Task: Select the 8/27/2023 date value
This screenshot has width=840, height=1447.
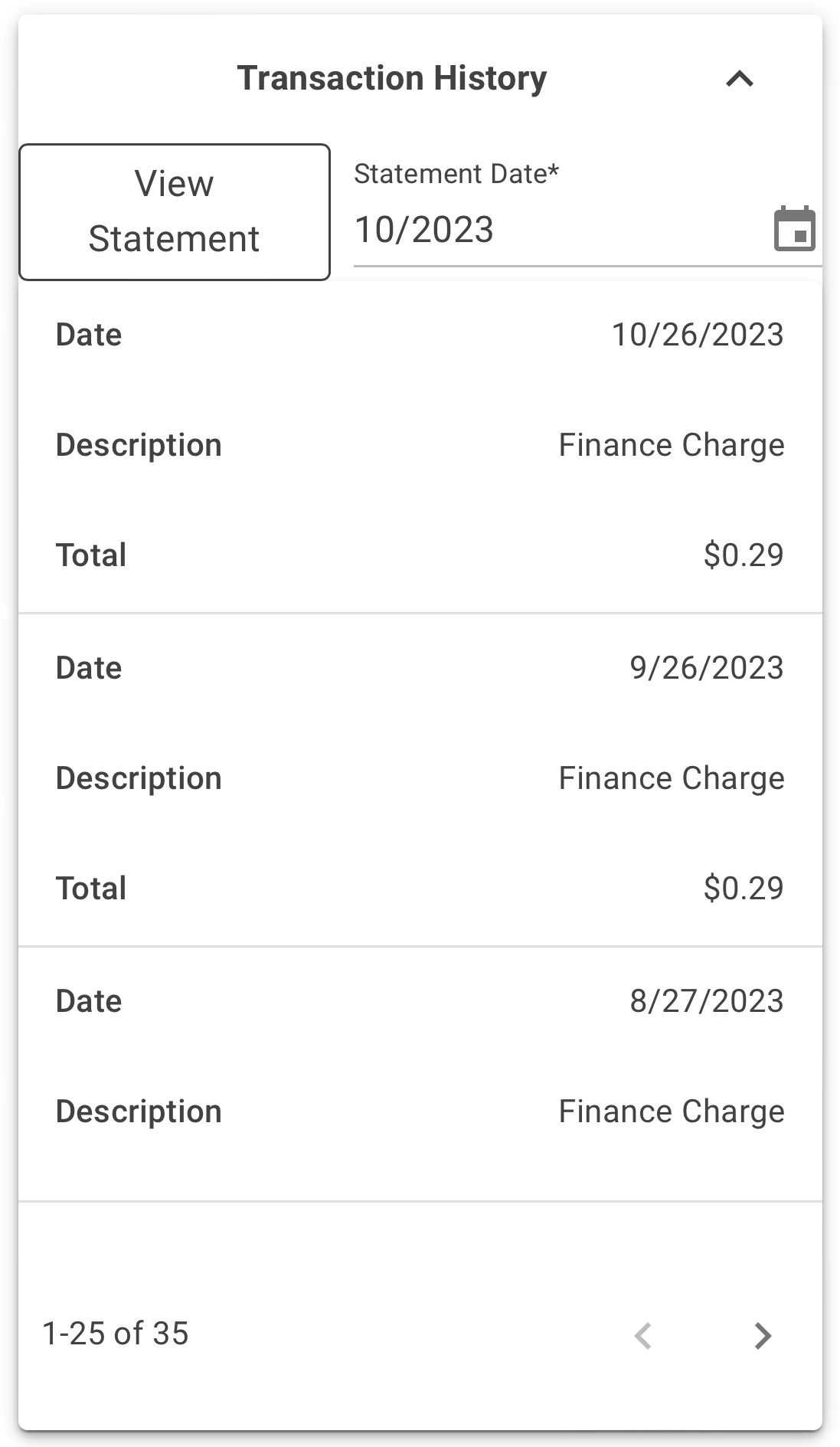Action: (x=706, y=1001)
